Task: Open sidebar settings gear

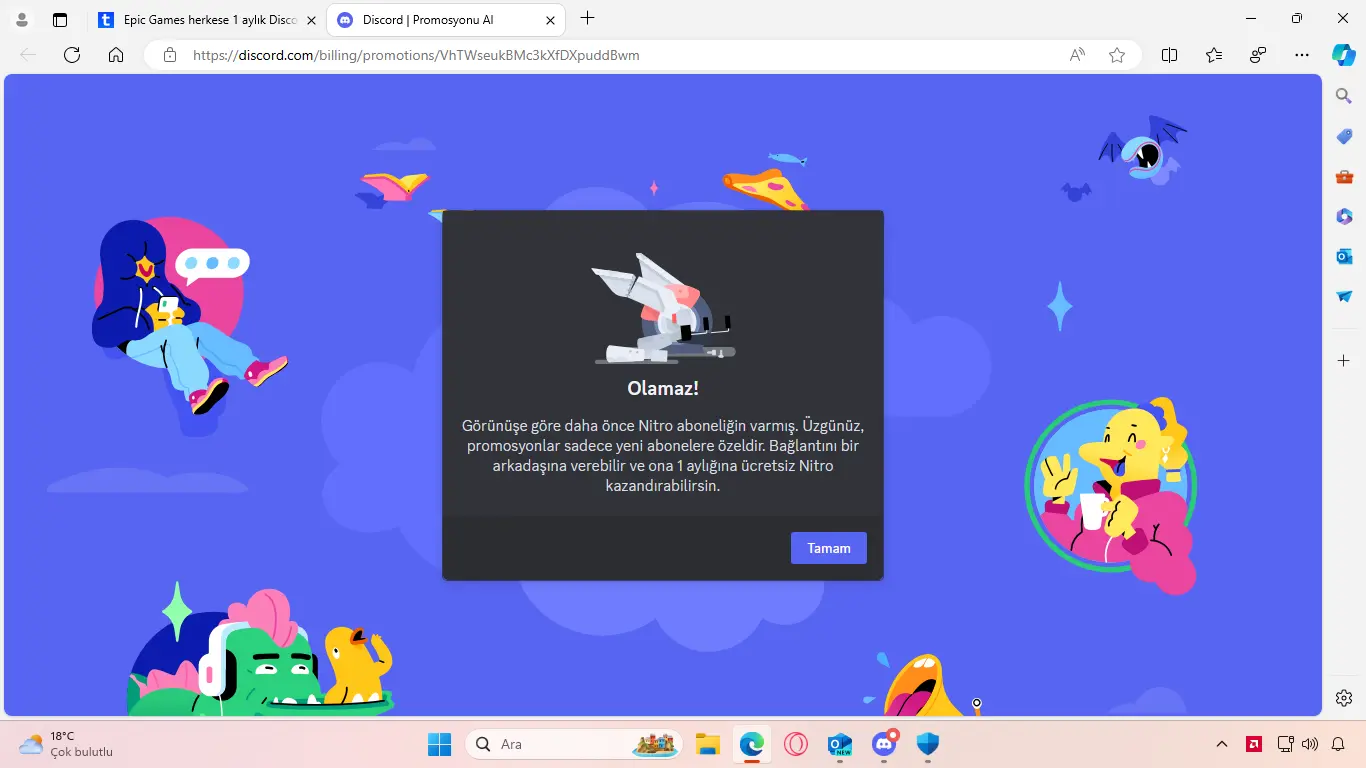Action: pyautogui.click(x=1344, y=697)
